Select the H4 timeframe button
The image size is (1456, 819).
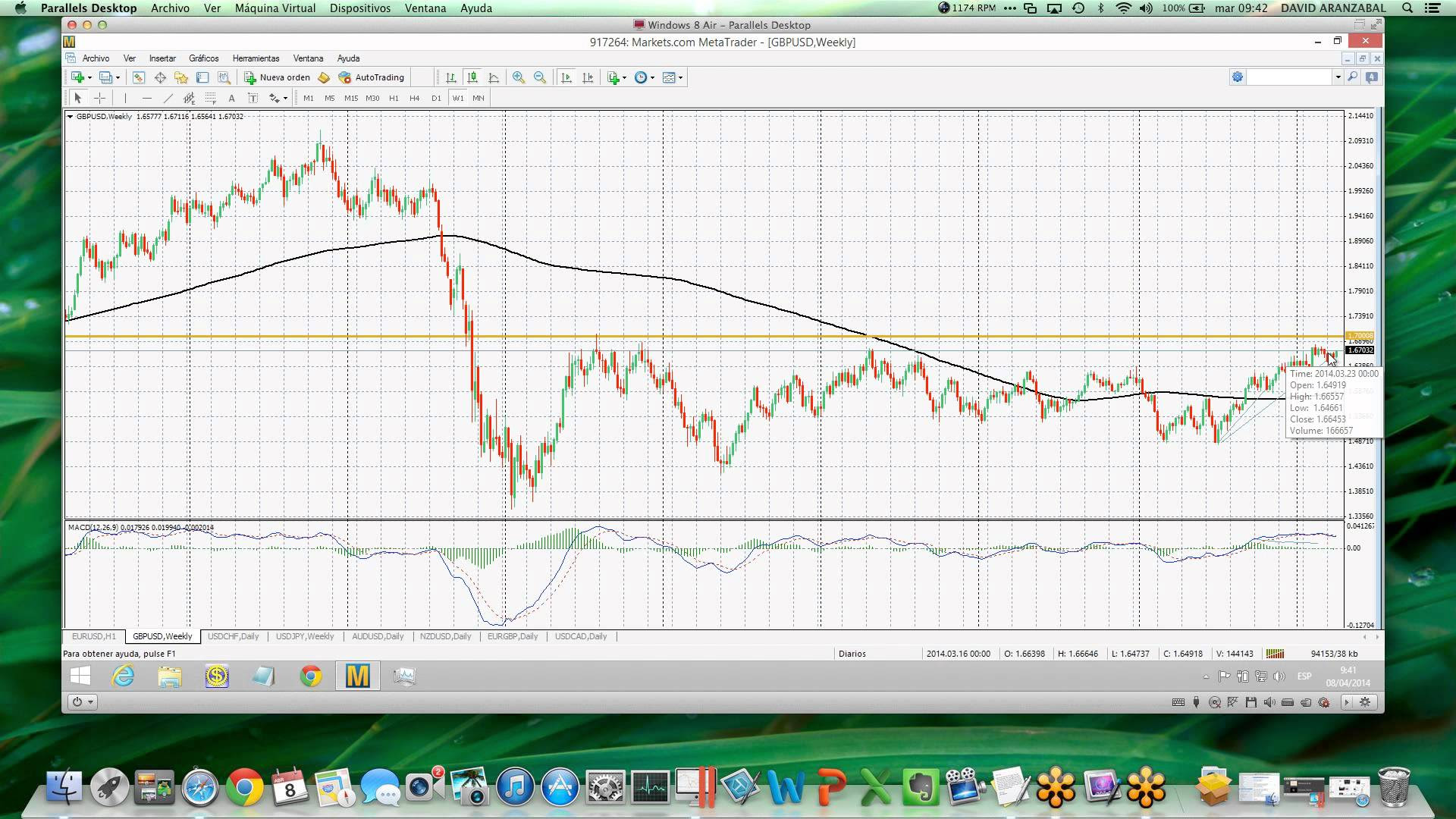pyautogui.click(x=415, y=98)
